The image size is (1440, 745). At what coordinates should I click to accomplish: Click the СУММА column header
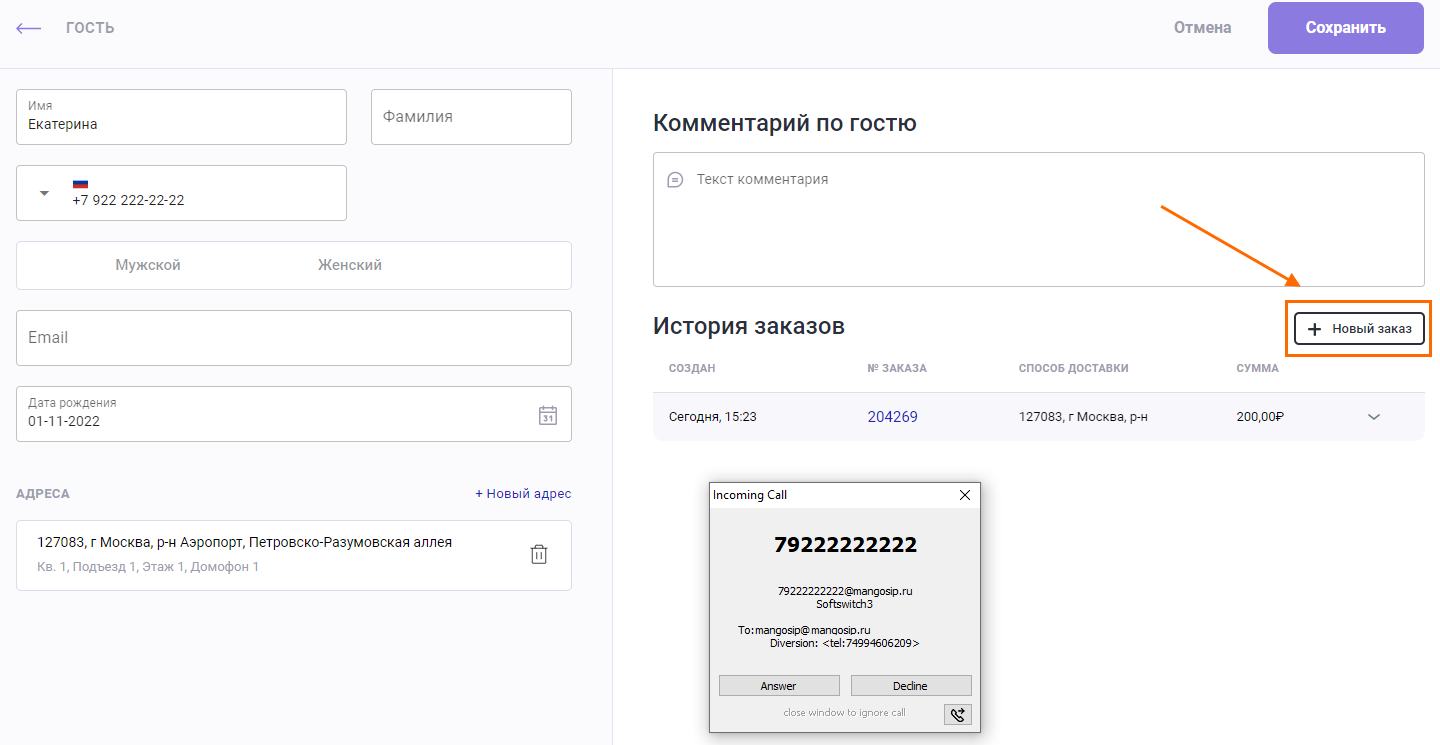1258,368
